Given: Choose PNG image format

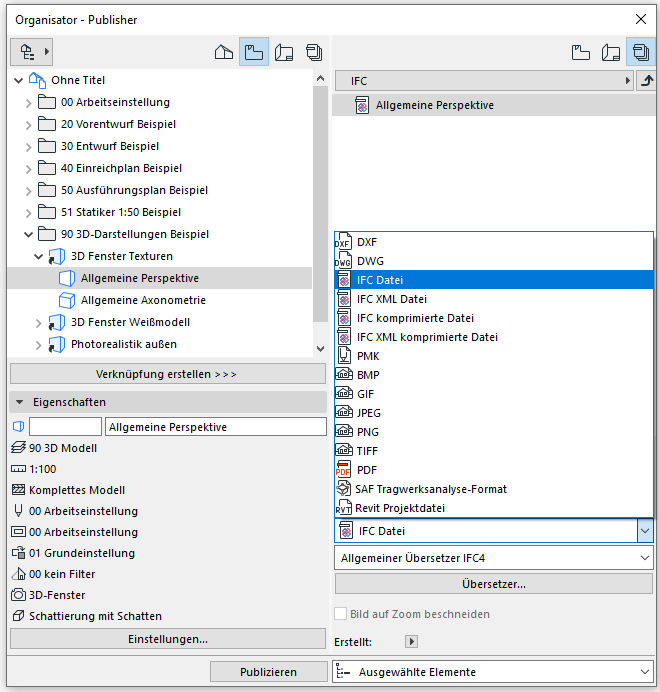Looking at the screenshot, I should [494, 432].
